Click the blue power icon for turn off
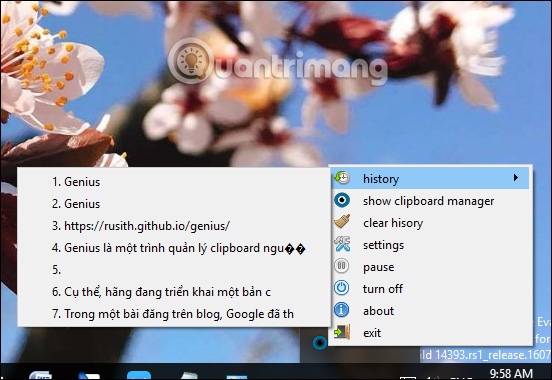Viewport: 552px width, 380px height. click(x=342, y=288)
